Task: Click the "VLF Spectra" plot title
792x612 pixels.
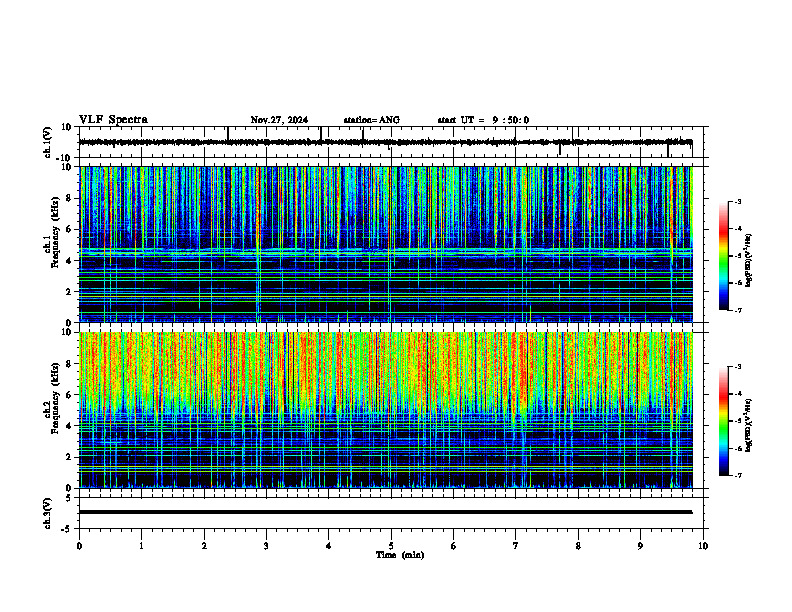Action: tap(113, 119)
